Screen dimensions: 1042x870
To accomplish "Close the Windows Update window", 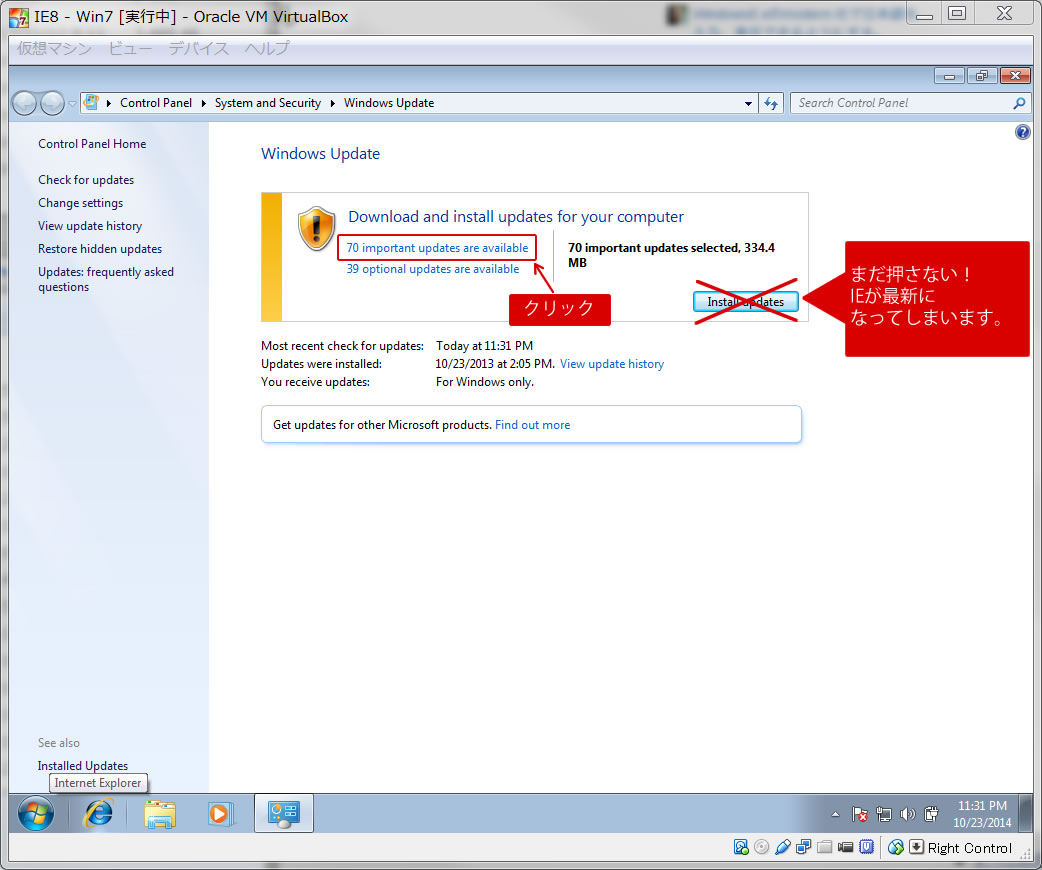I will point(1015,76).
